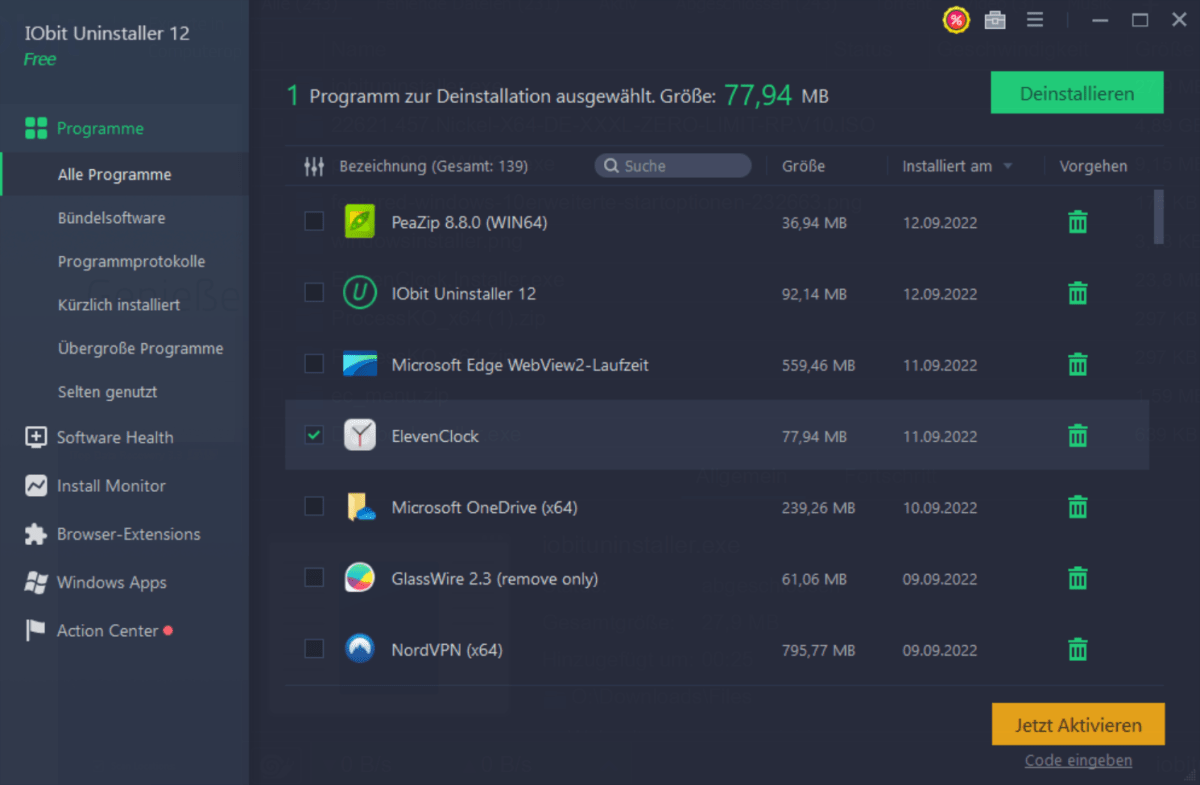Click the red percent promotion icon
Image resolution: width=1200 pixels, height=785 pixels.
click(955, 19)
